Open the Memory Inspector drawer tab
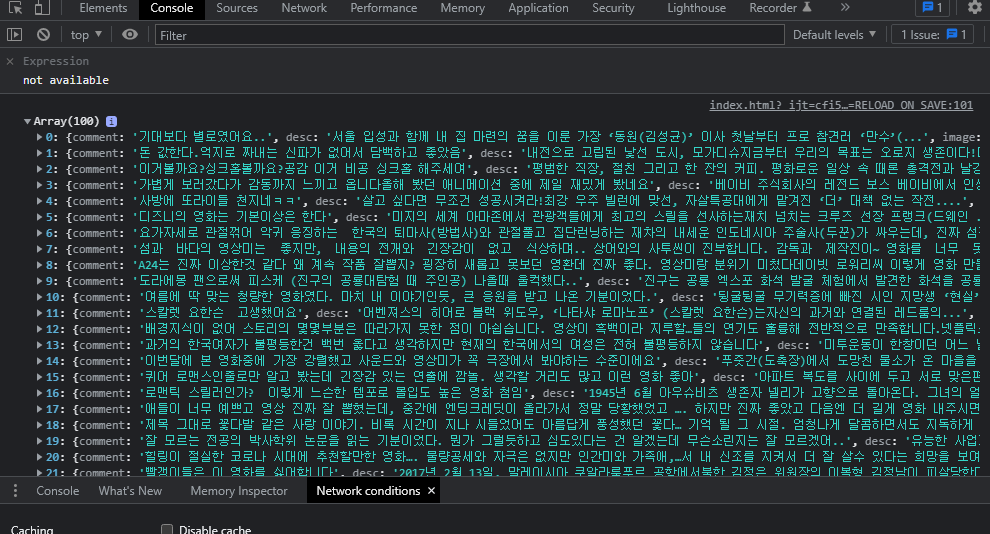Screen dimensions: 990x534 tap(239, 490)
